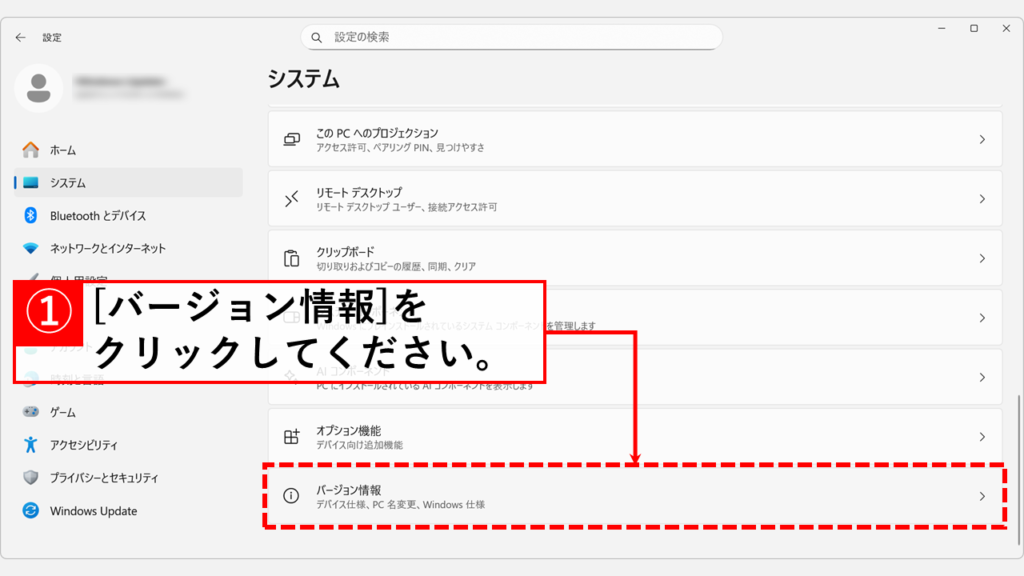Click the search magnifier icon
Viewport: 1024px width, 576px height.
(x=317, y=37)
